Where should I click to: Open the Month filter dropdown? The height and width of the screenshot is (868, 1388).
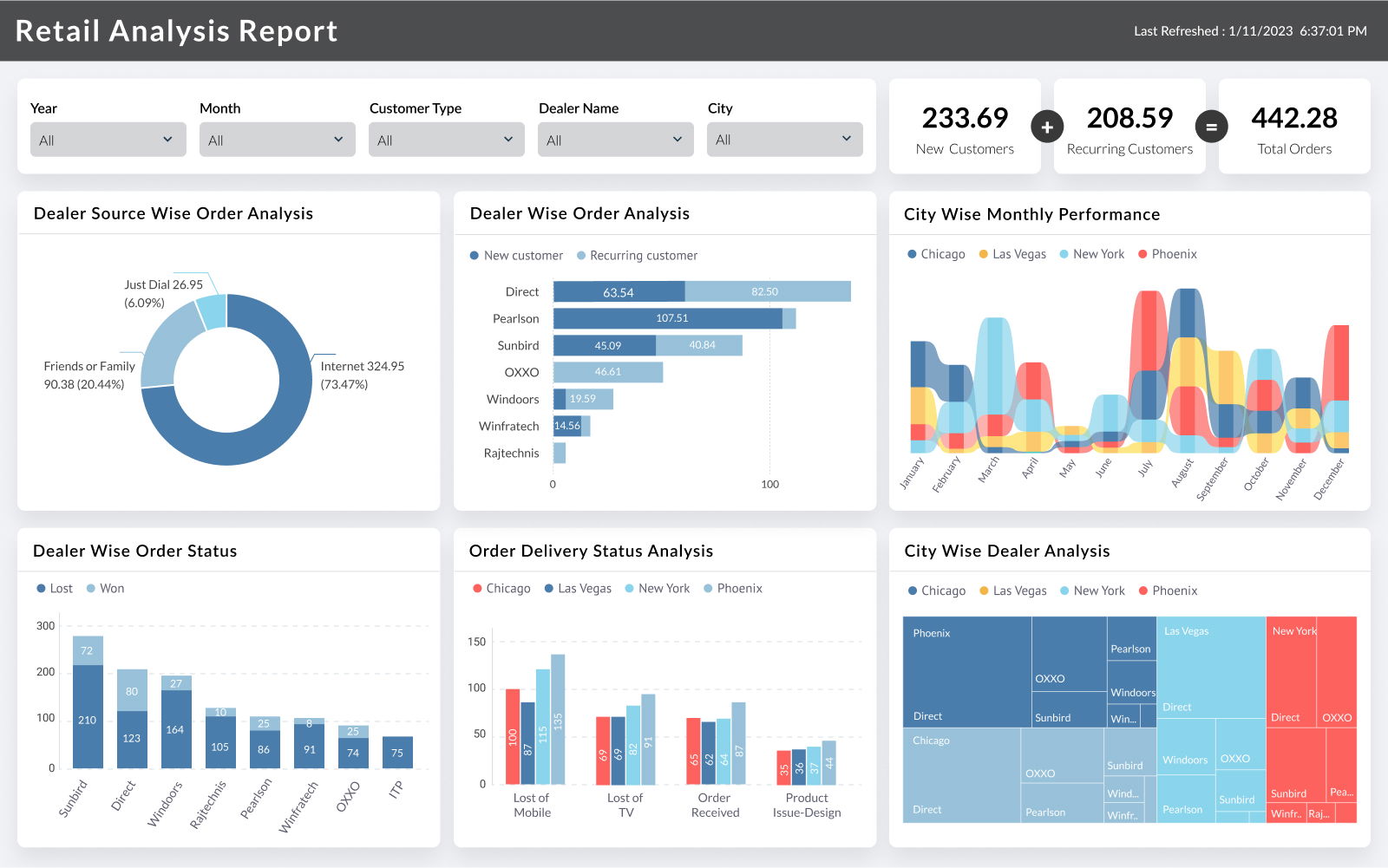tap(277, 140)
